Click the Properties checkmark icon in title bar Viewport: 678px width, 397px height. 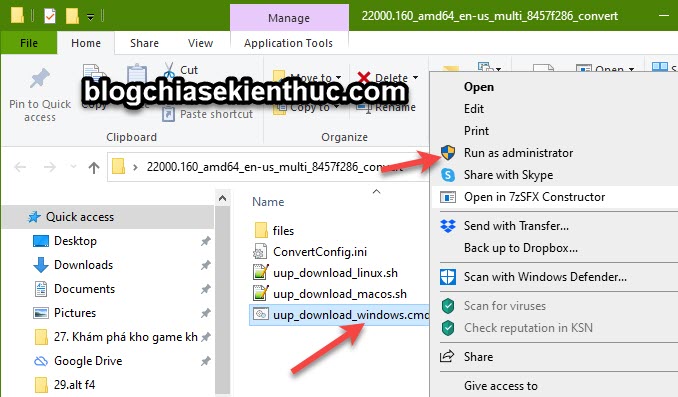50,16
